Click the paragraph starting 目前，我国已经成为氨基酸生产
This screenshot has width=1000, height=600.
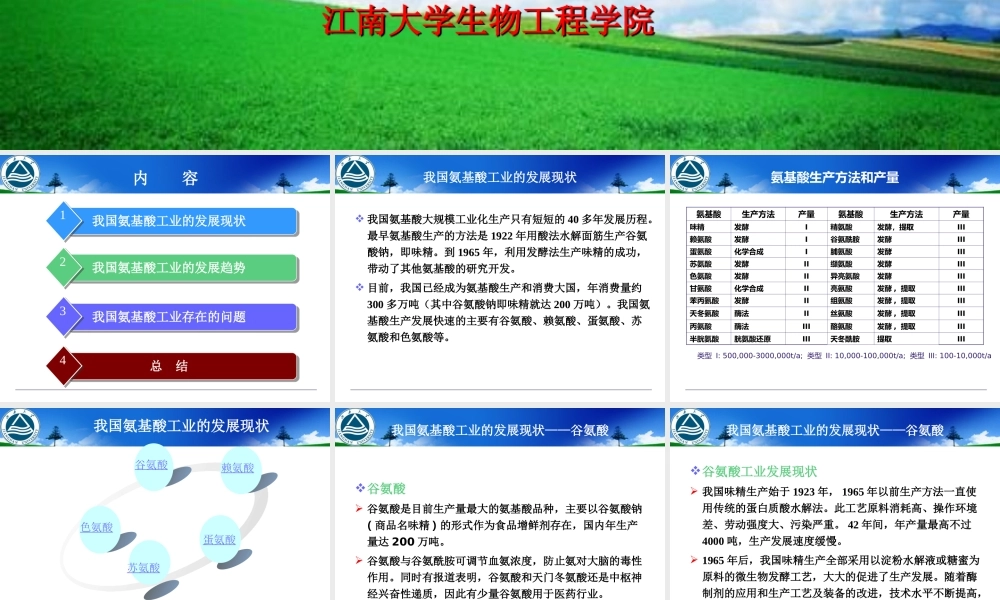(509, 312)
